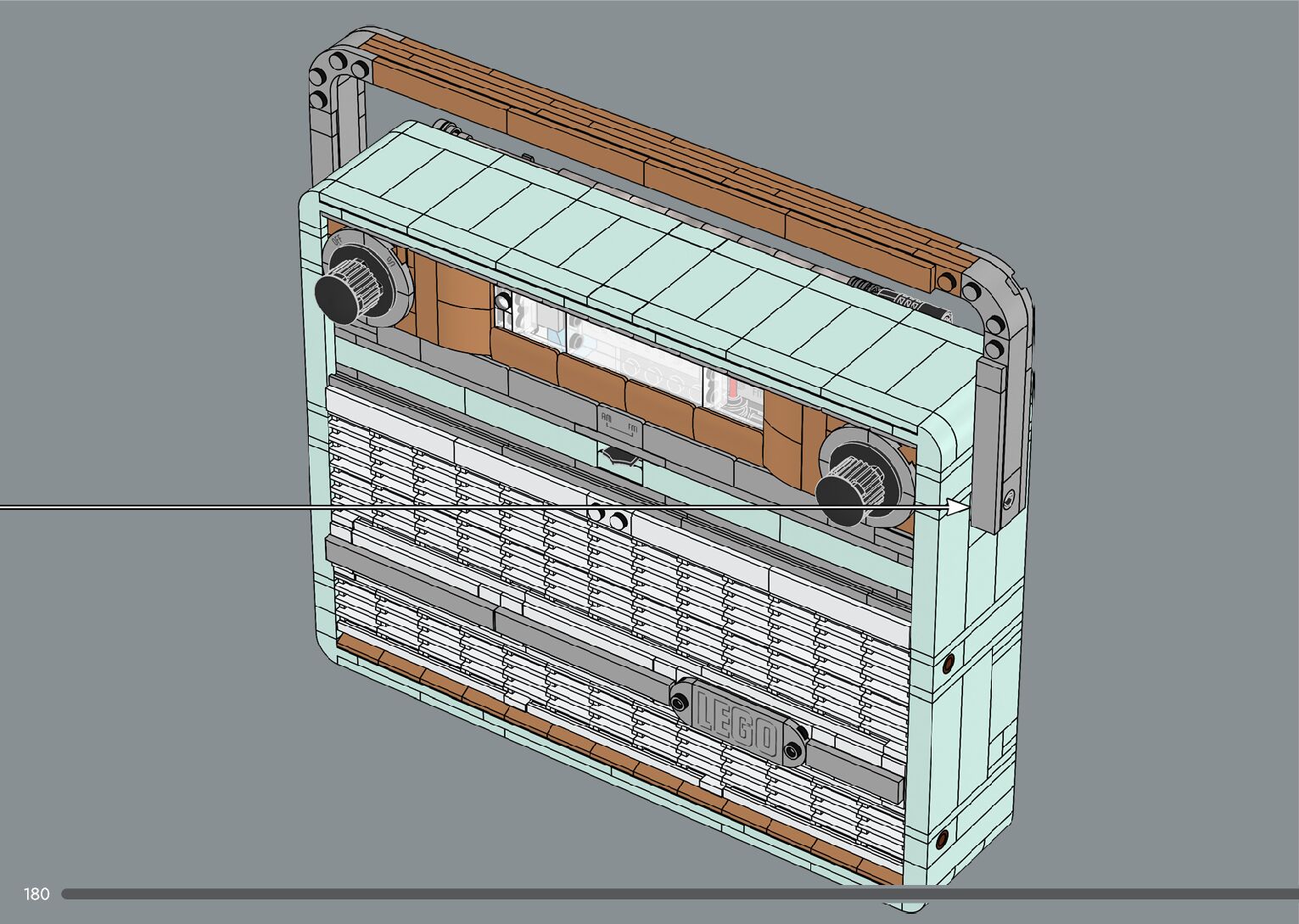The image size is (1299, 924).
Task: Click the white arrowhead pointing at the handle
Action: 958,507
